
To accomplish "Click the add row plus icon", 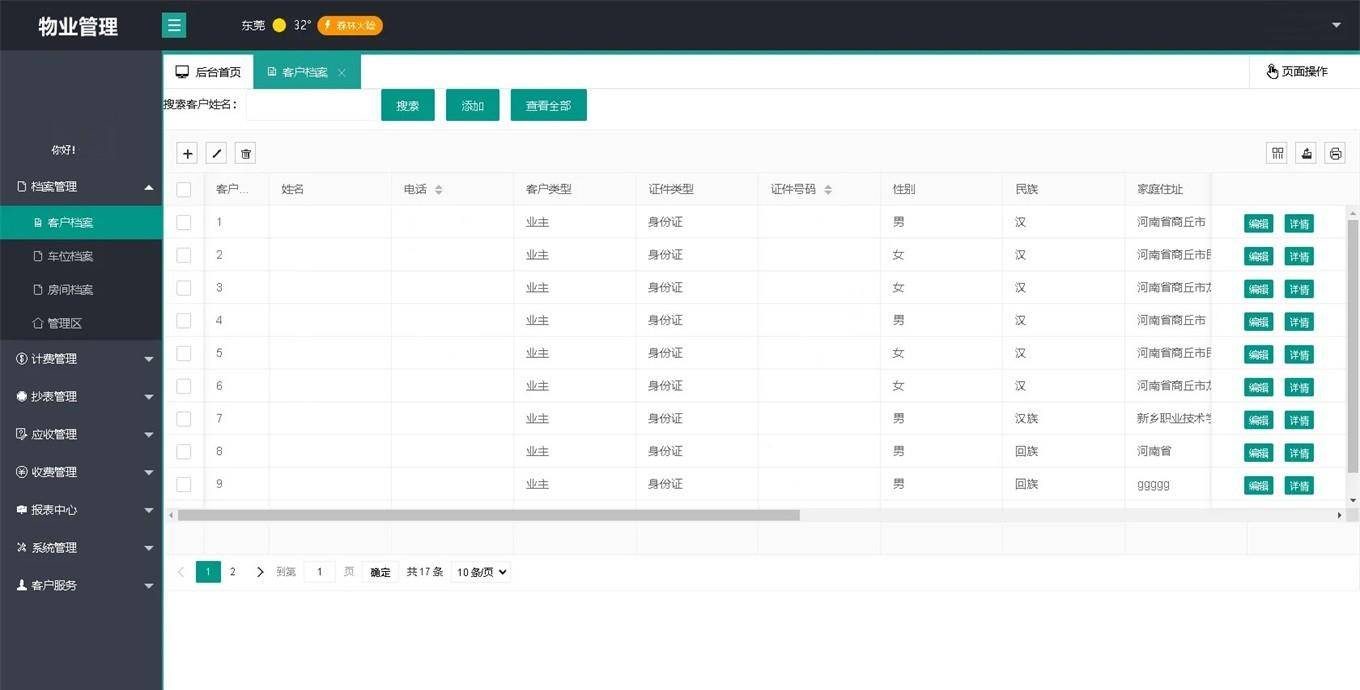I will 187,153.
